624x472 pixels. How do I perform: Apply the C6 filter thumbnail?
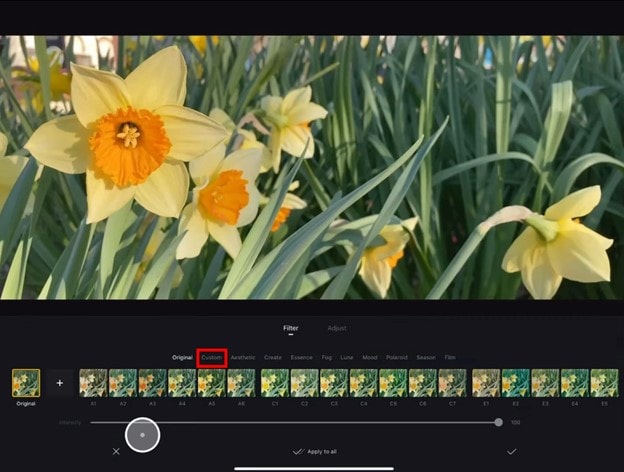point(423,383)
